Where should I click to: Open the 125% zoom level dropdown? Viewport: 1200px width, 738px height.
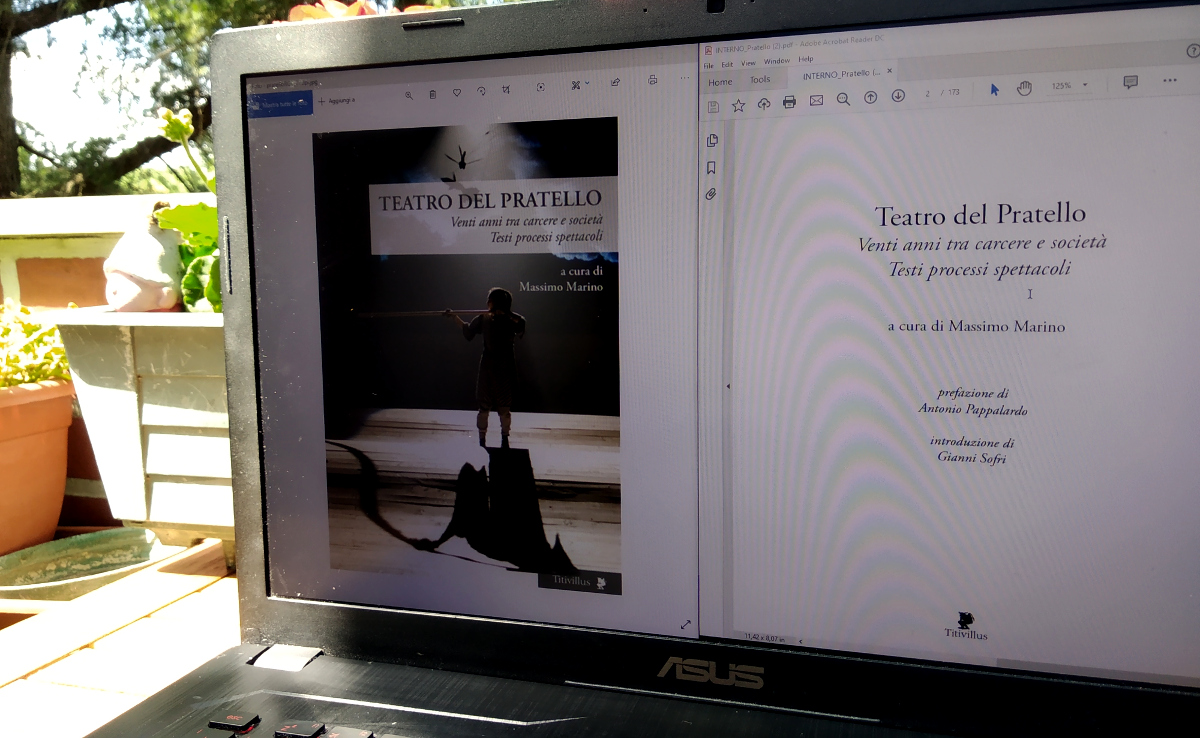pos(1069,85)
